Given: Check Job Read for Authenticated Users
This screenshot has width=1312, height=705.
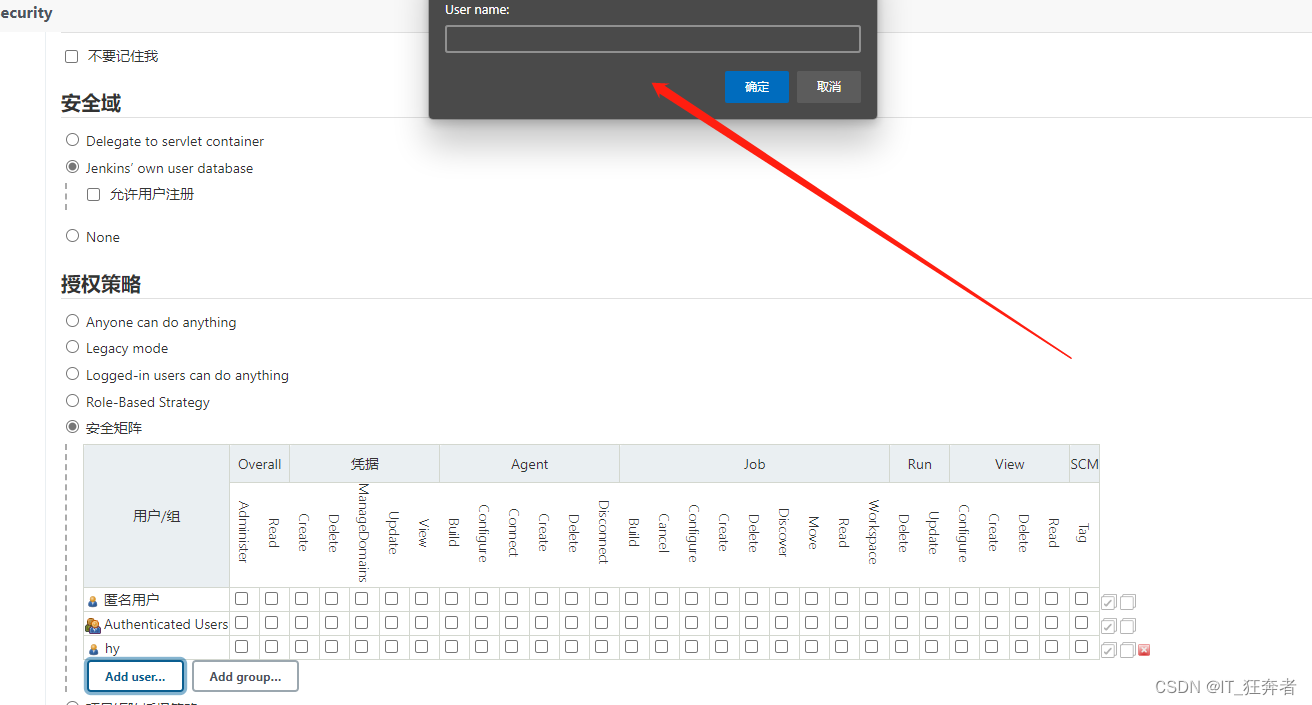Looking at the screenshot, I should pos(842,623).
